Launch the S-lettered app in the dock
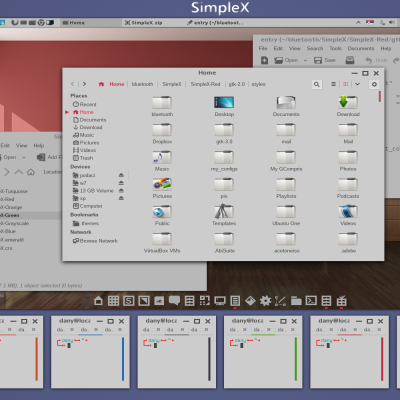The image size is (400, 400). 129,301
